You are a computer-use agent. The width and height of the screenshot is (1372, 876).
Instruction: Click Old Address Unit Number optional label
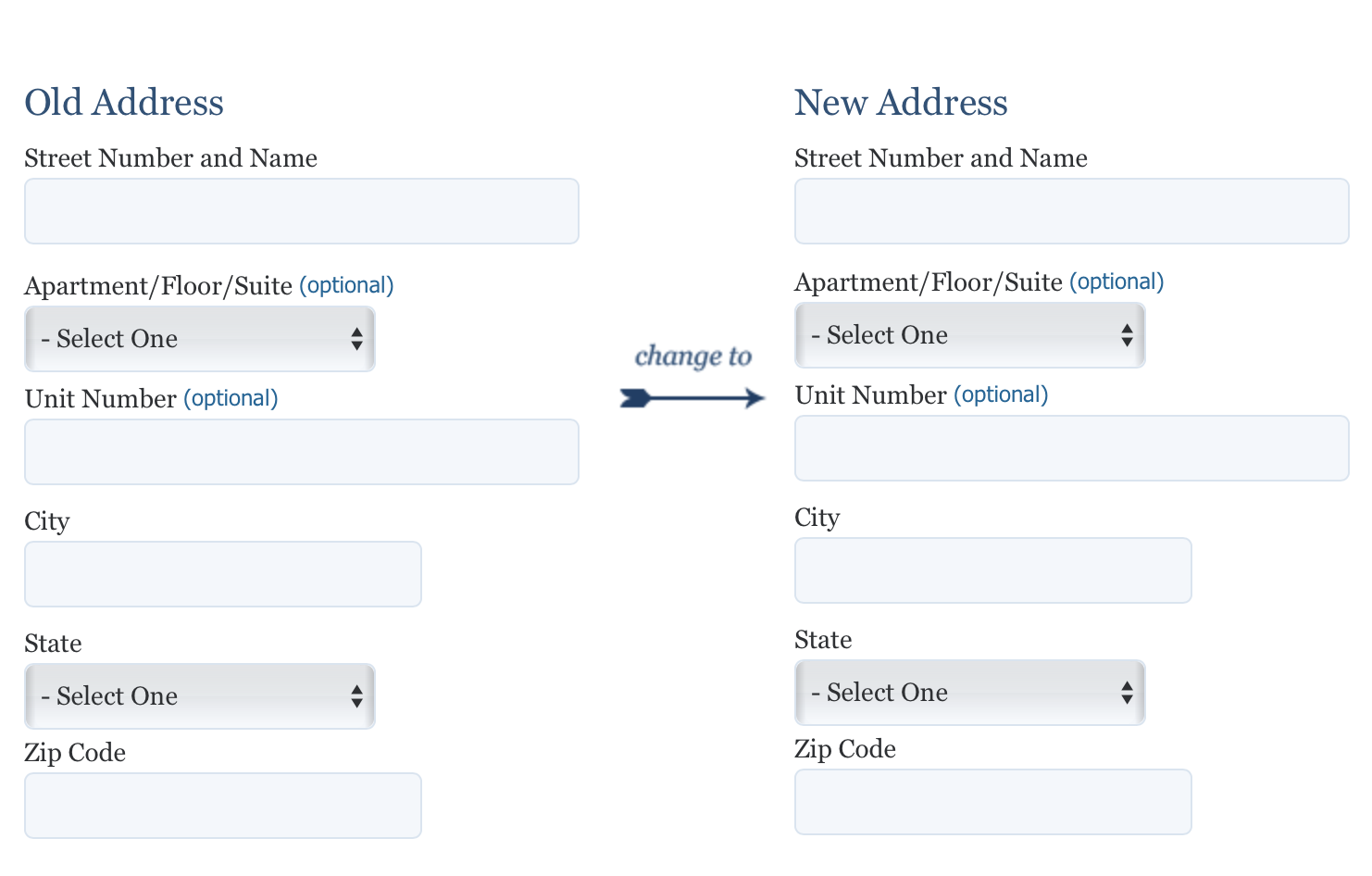[x=231, y=398]
